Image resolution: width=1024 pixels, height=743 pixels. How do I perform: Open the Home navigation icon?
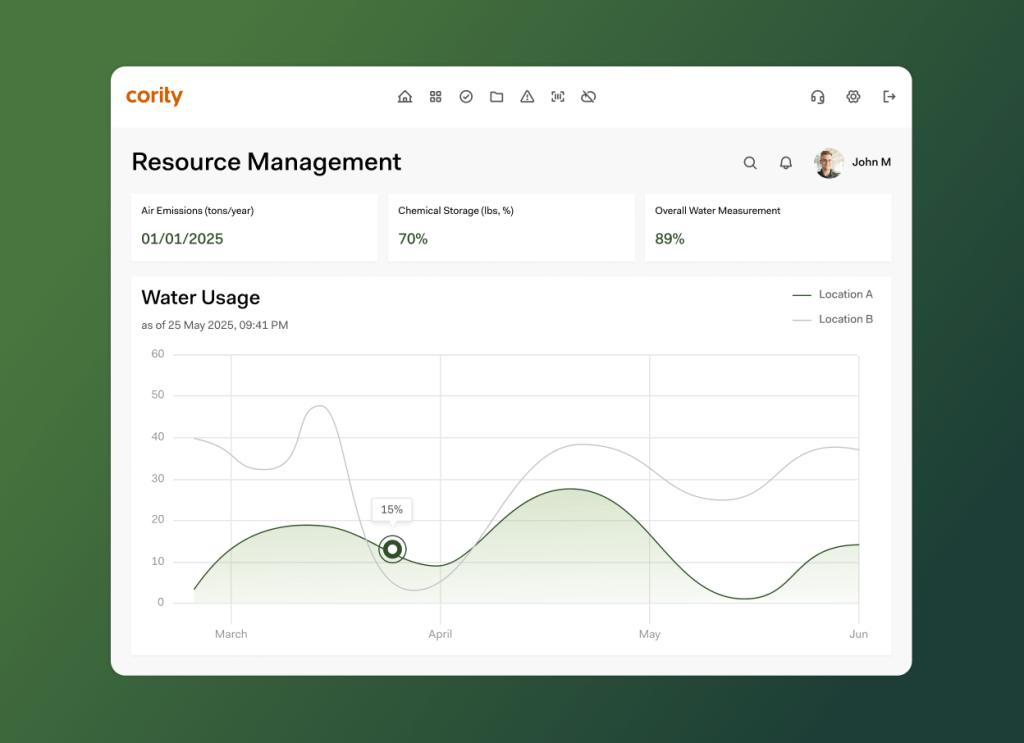point(405,96)
